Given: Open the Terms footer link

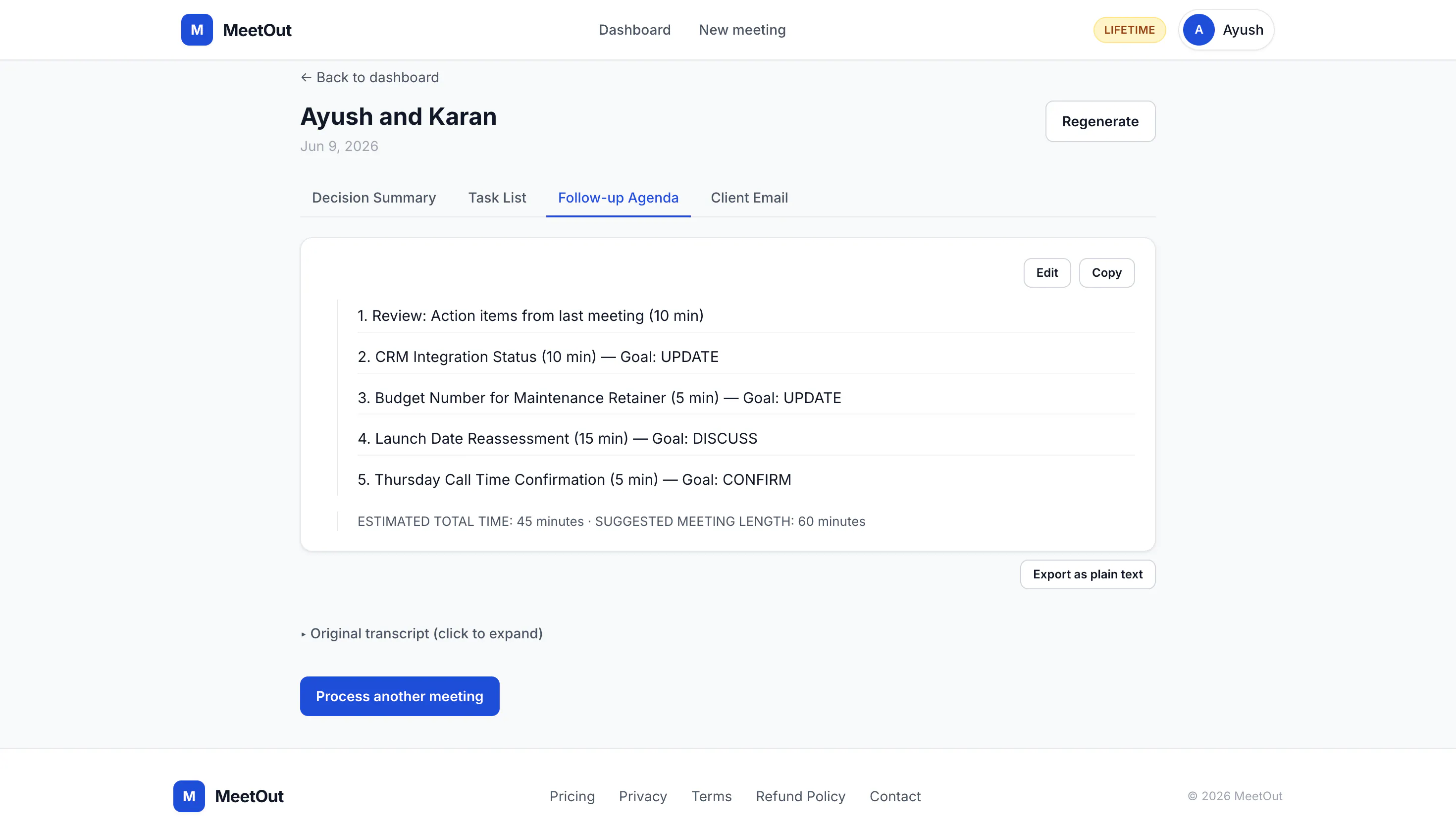Looking at the screenshot, I should pyautogui.click(x=711, y=796).
